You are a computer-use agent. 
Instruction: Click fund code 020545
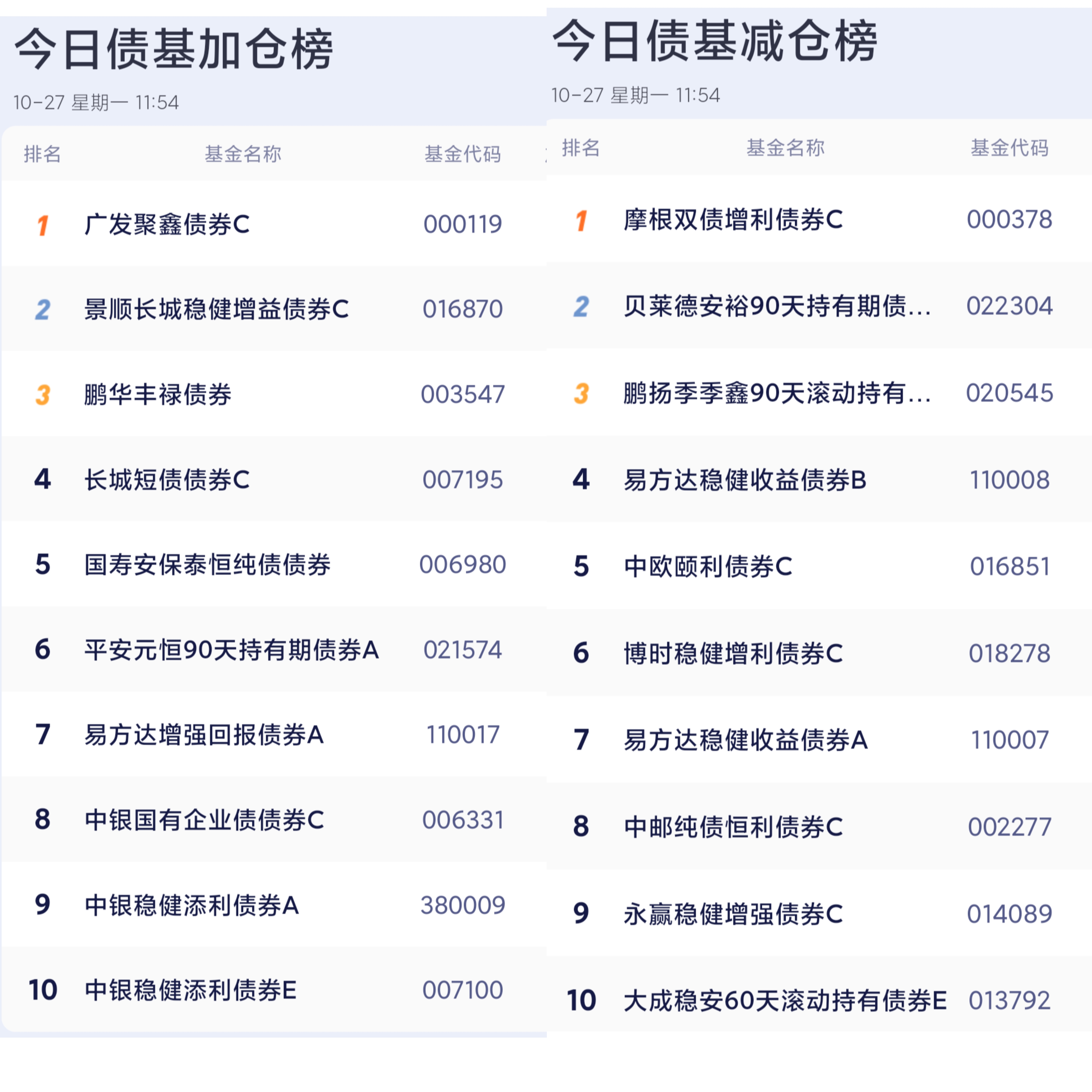click(1009, 393)
